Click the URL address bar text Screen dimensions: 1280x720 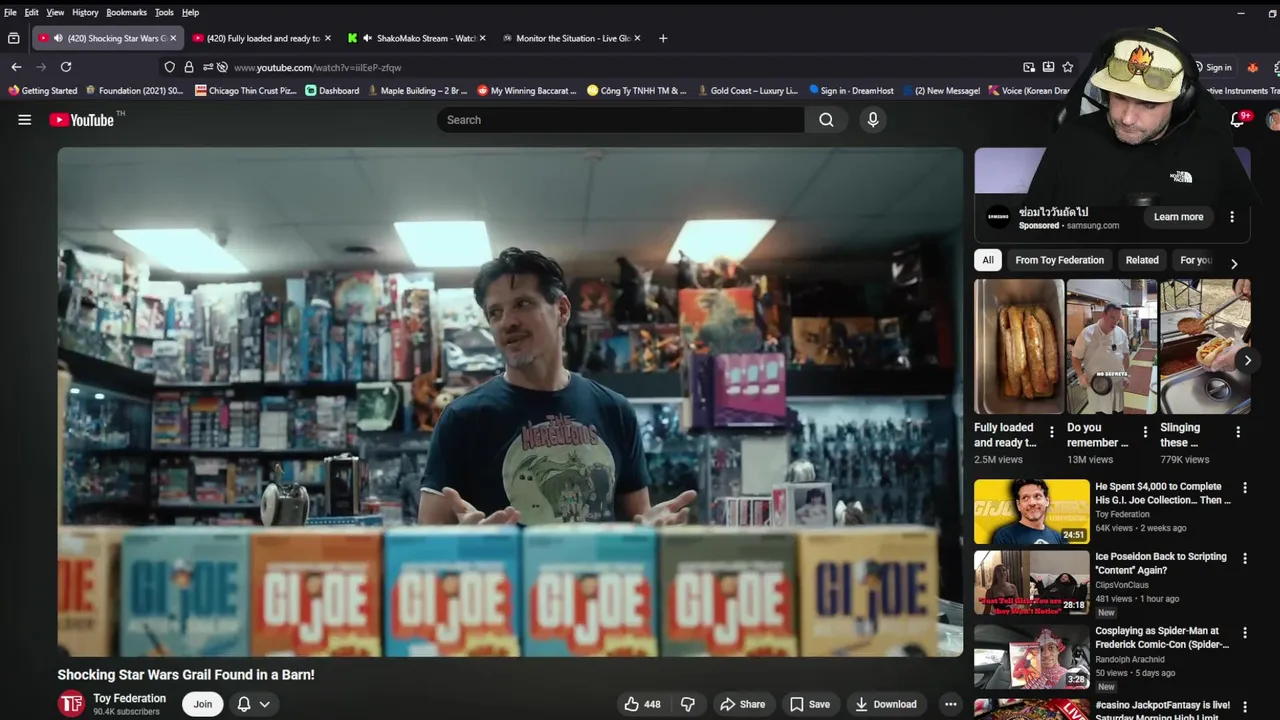point(317,67)
